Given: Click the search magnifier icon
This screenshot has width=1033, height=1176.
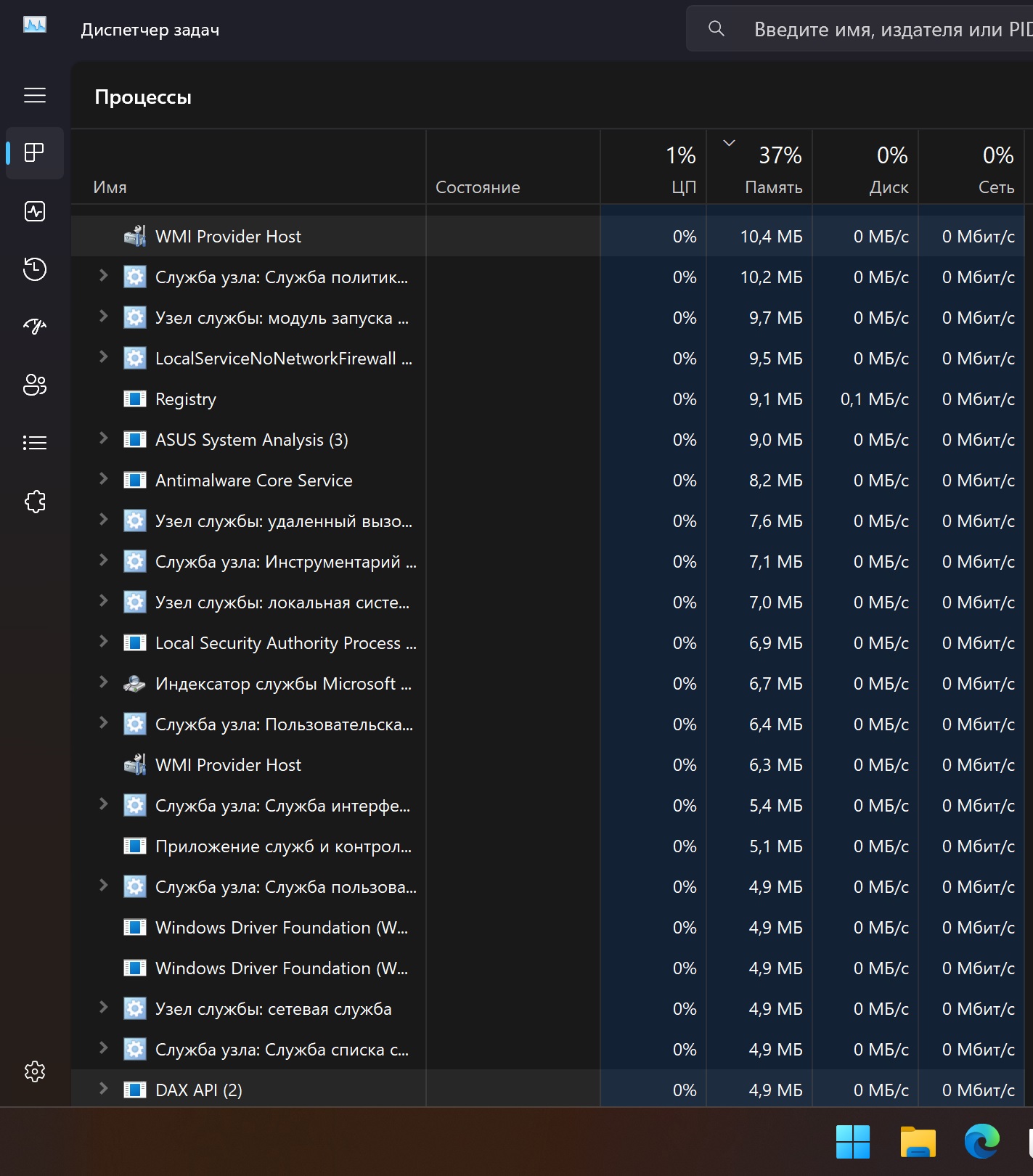Looking at the screenshot, I should pyautogui.click(x=716, y=29).
